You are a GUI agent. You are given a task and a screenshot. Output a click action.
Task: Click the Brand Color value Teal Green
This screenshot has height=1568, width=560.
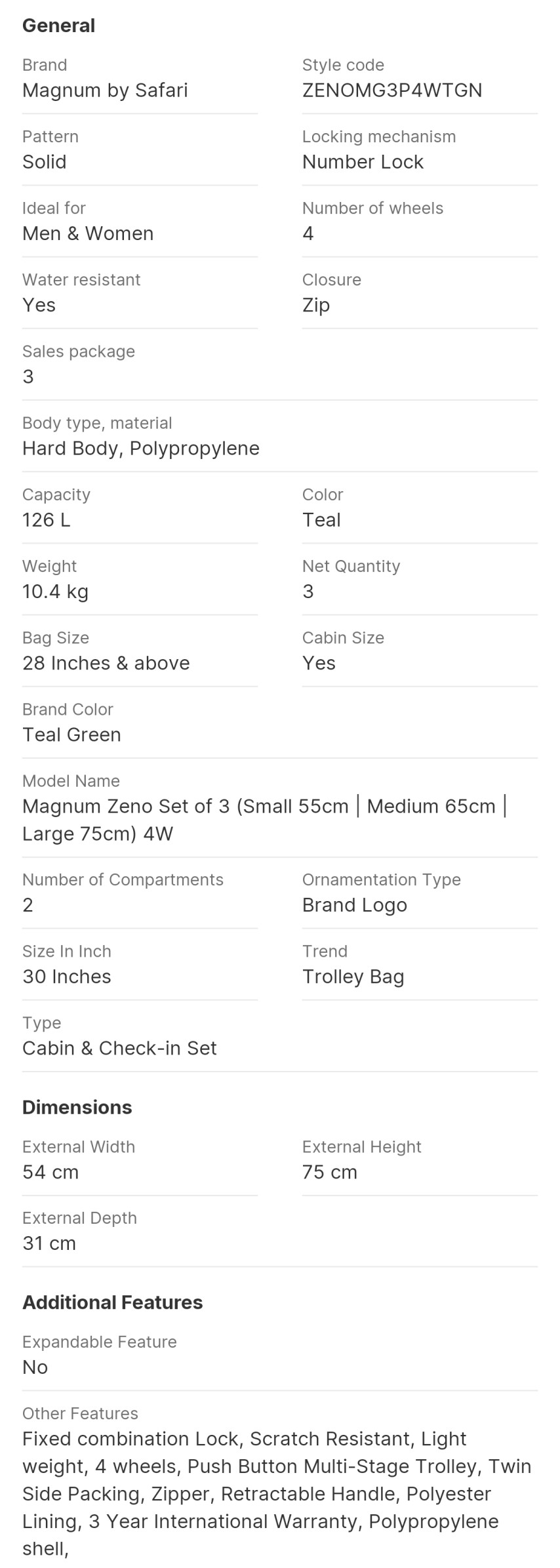pos(71,734)
